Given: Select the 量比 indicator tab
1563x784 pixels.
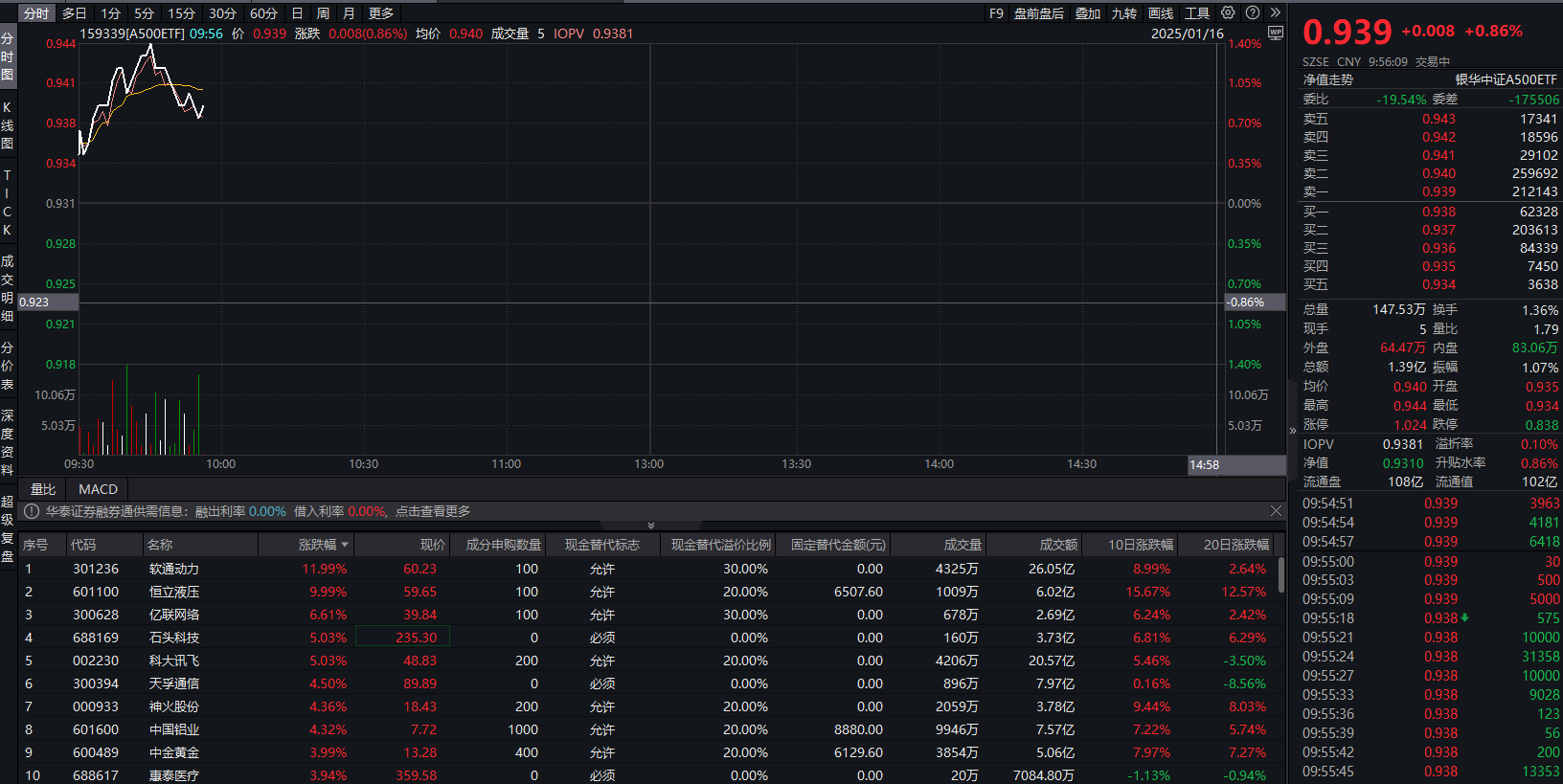Looking at the screenshot, I should [x=43, y=489].
